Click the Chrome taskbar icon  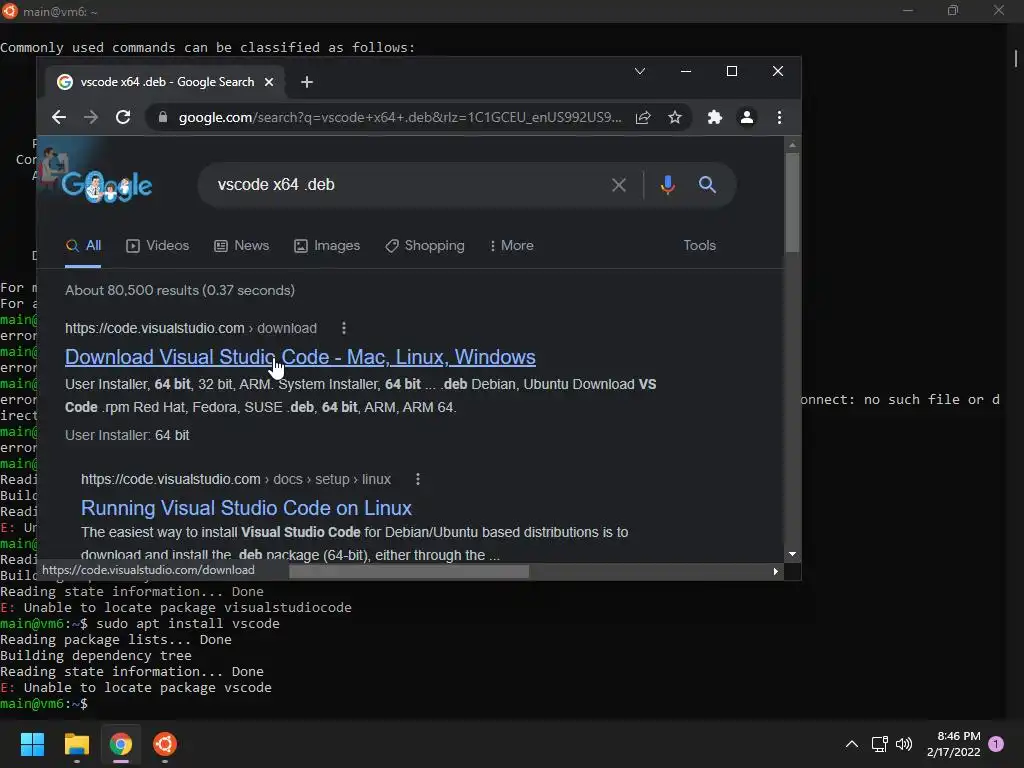tap(120, 744)
